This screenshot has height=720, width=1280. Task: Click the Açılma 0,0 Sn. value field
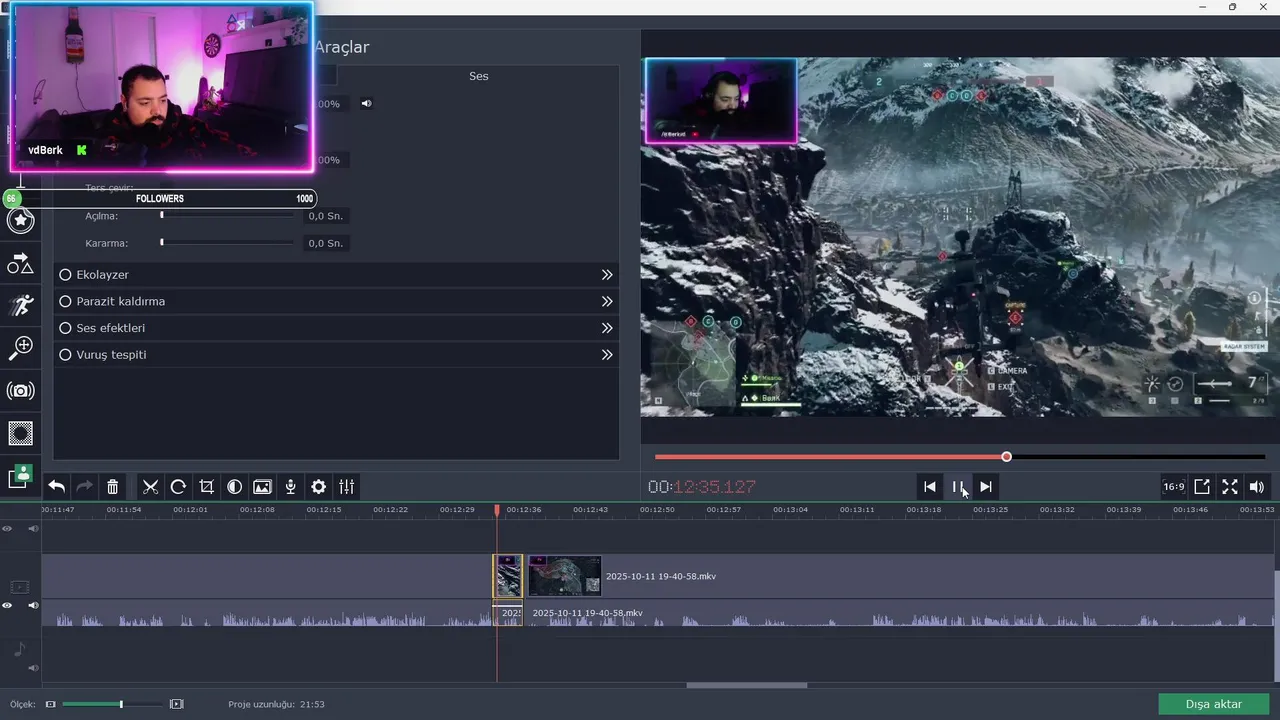coord(326,216)
